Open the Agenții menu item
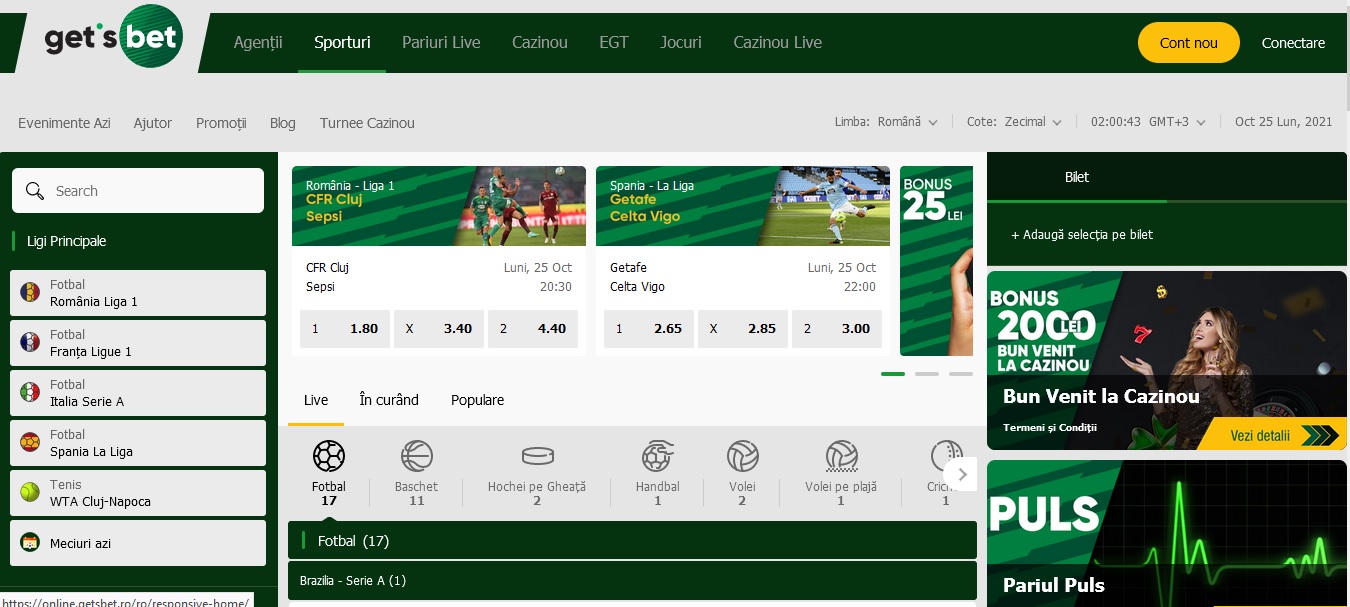The width and height of the screenshot is (1350, 607). (258, 42)
